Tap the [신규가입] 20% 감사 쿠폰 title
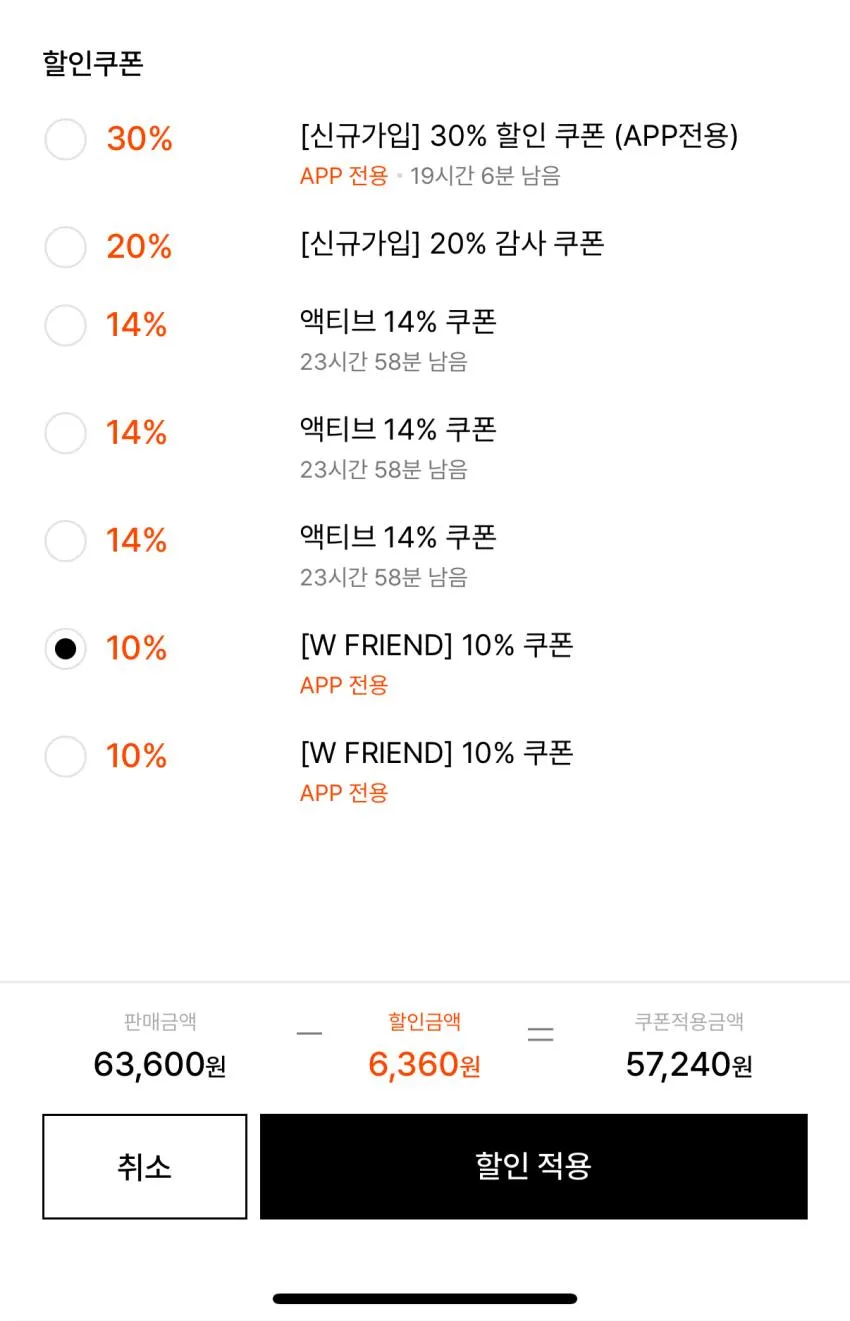 452,244
